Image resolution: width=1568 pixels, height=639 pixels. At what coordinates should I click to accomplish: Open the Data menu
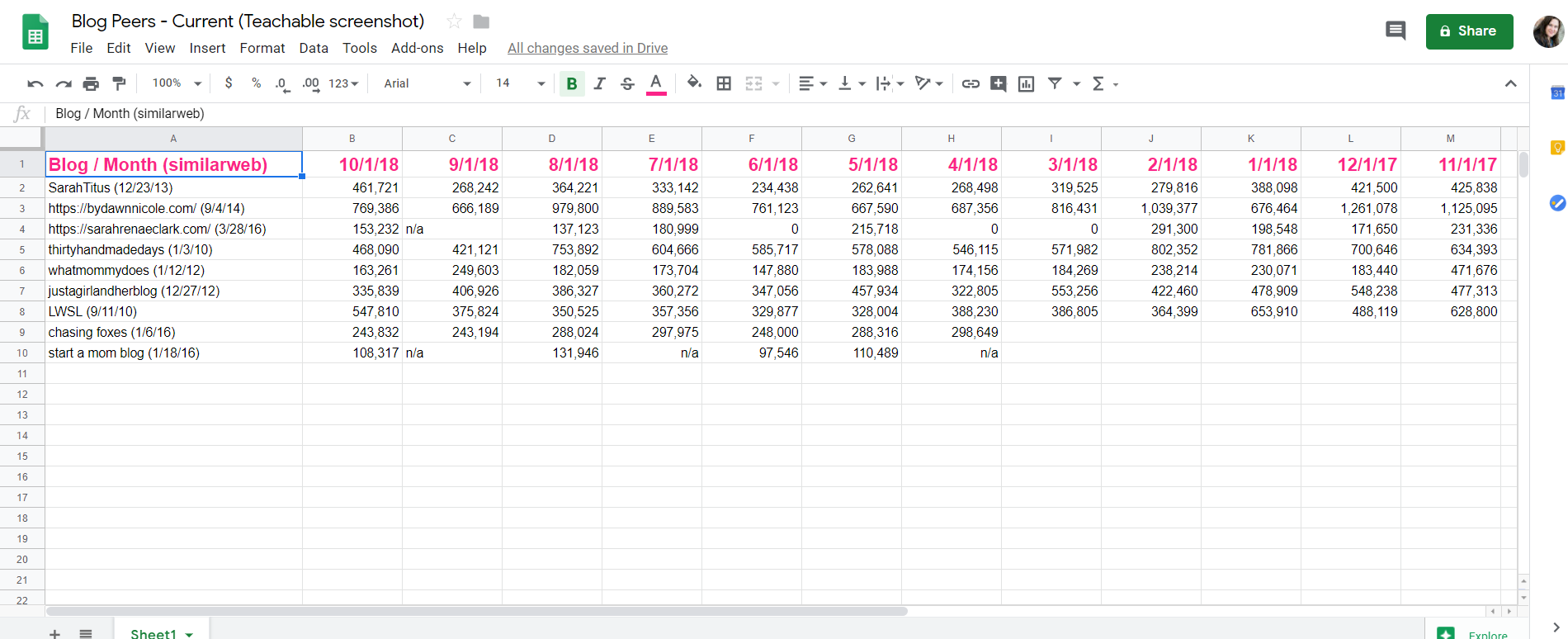pos(314,48)
